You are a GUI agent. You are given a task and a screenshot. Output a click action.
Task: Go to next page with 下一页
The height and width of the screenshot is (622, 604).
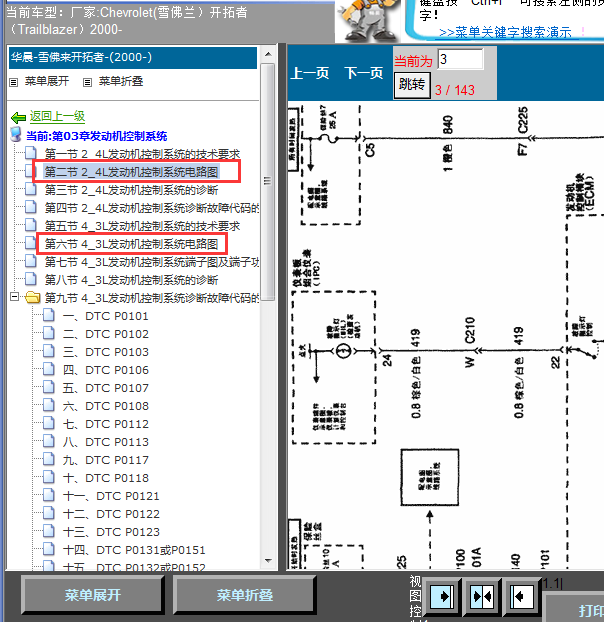[x=364, y=73]
